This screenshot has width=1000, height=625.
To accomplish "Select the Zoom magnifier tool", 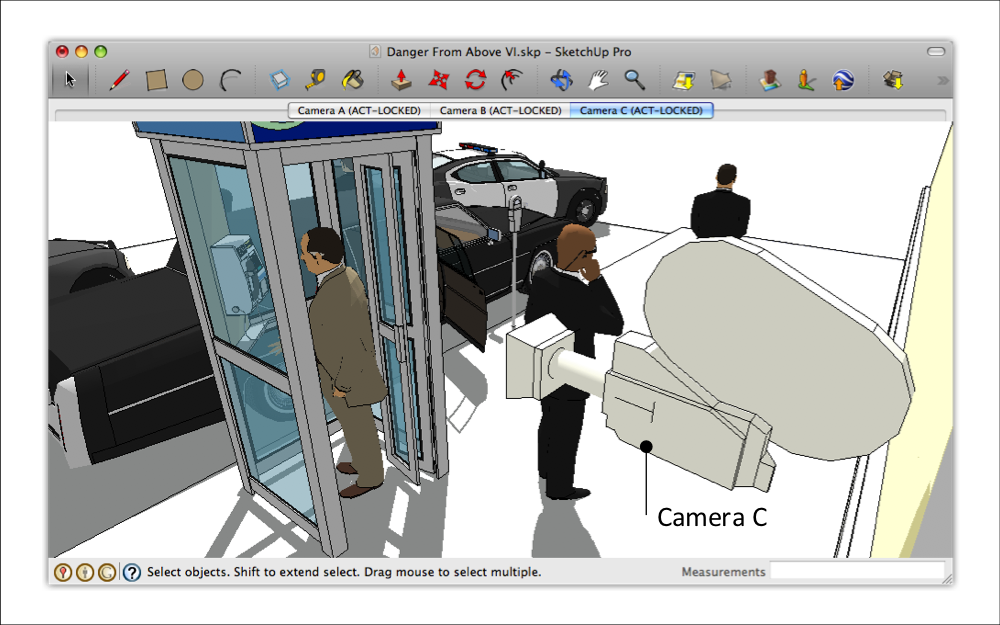I will click(x=634, y=80).
